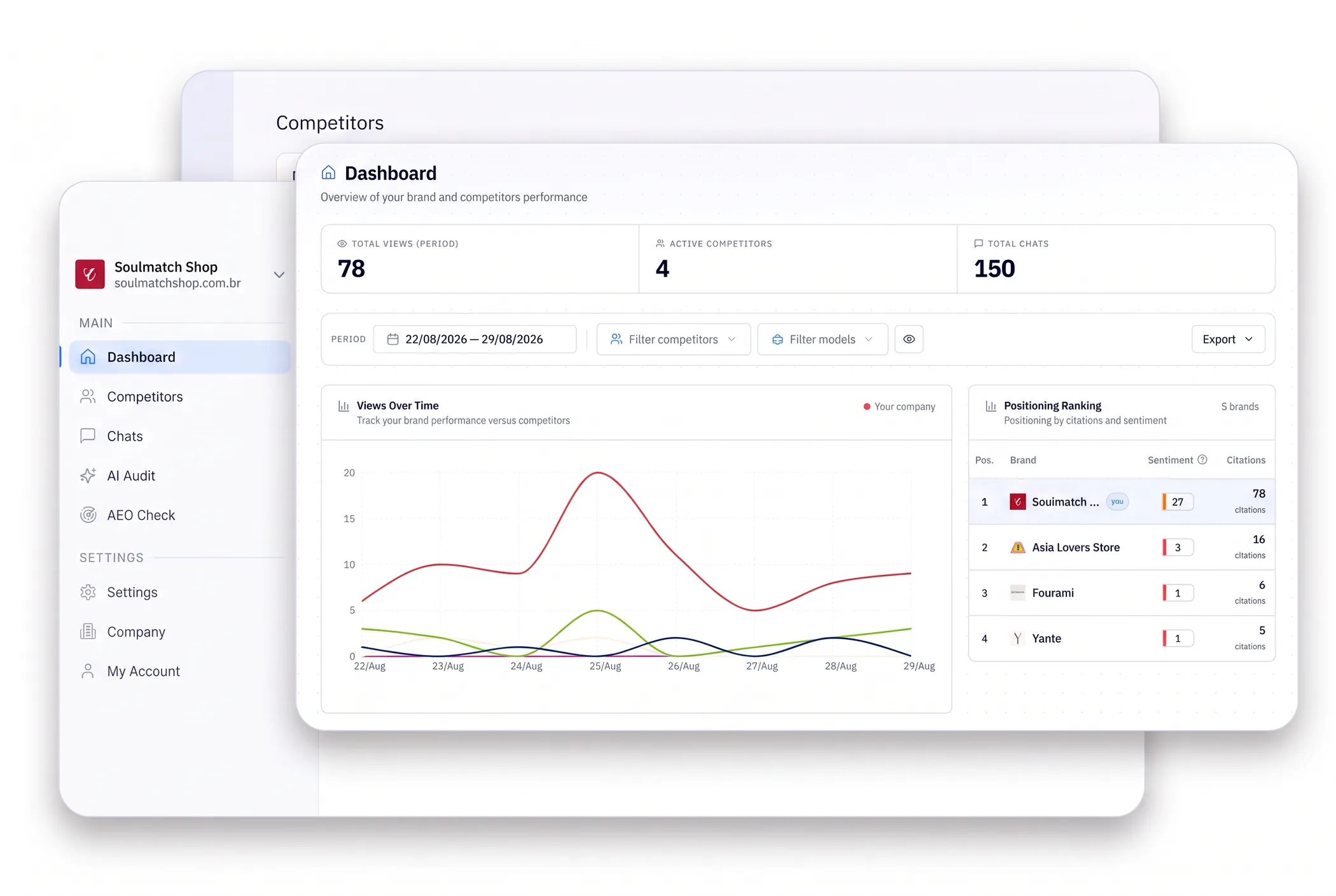Toggle the eye visibility button in filter bar
The height and width of the screenshot is (896, 1336).
(x=908, y=339)
